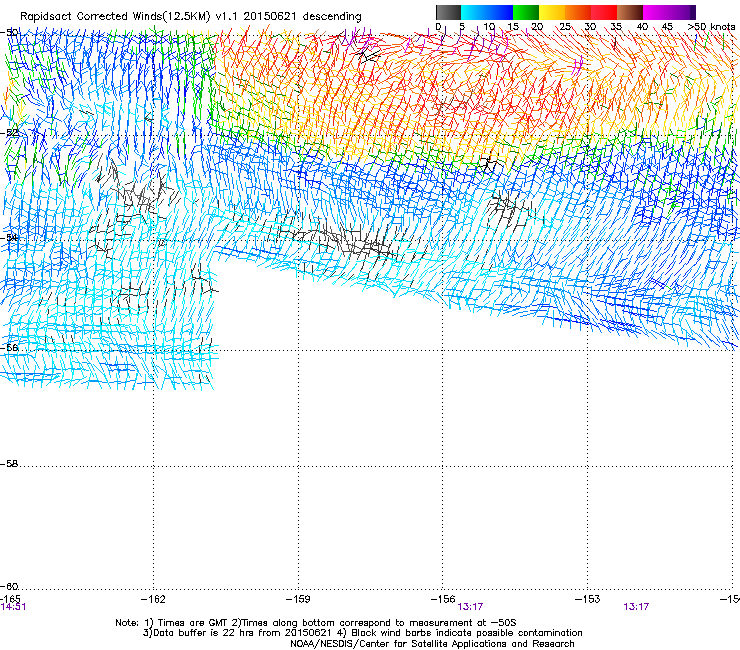Click the orange 25-30 knots legend swatch
Viewport: 740px width, 650px height.
(578, 12)
